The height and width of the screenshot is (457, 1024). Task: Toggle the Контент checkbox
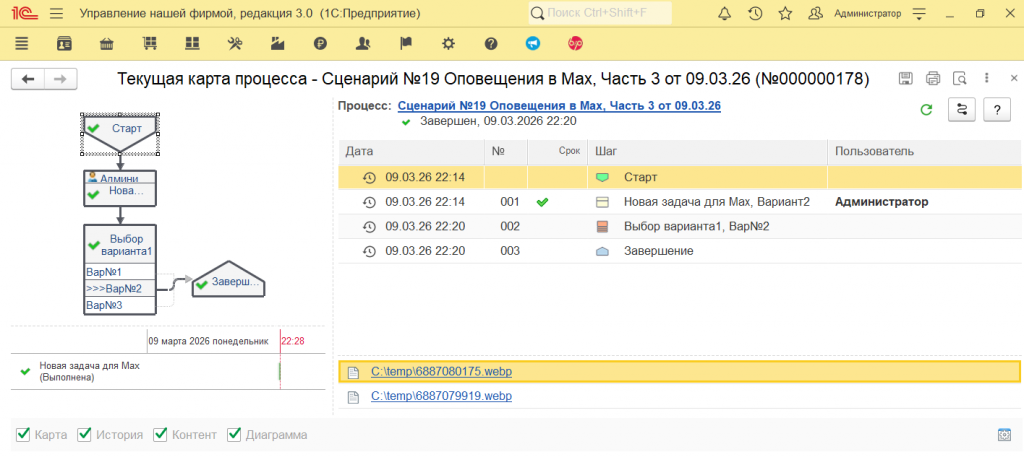click(160, 434)
